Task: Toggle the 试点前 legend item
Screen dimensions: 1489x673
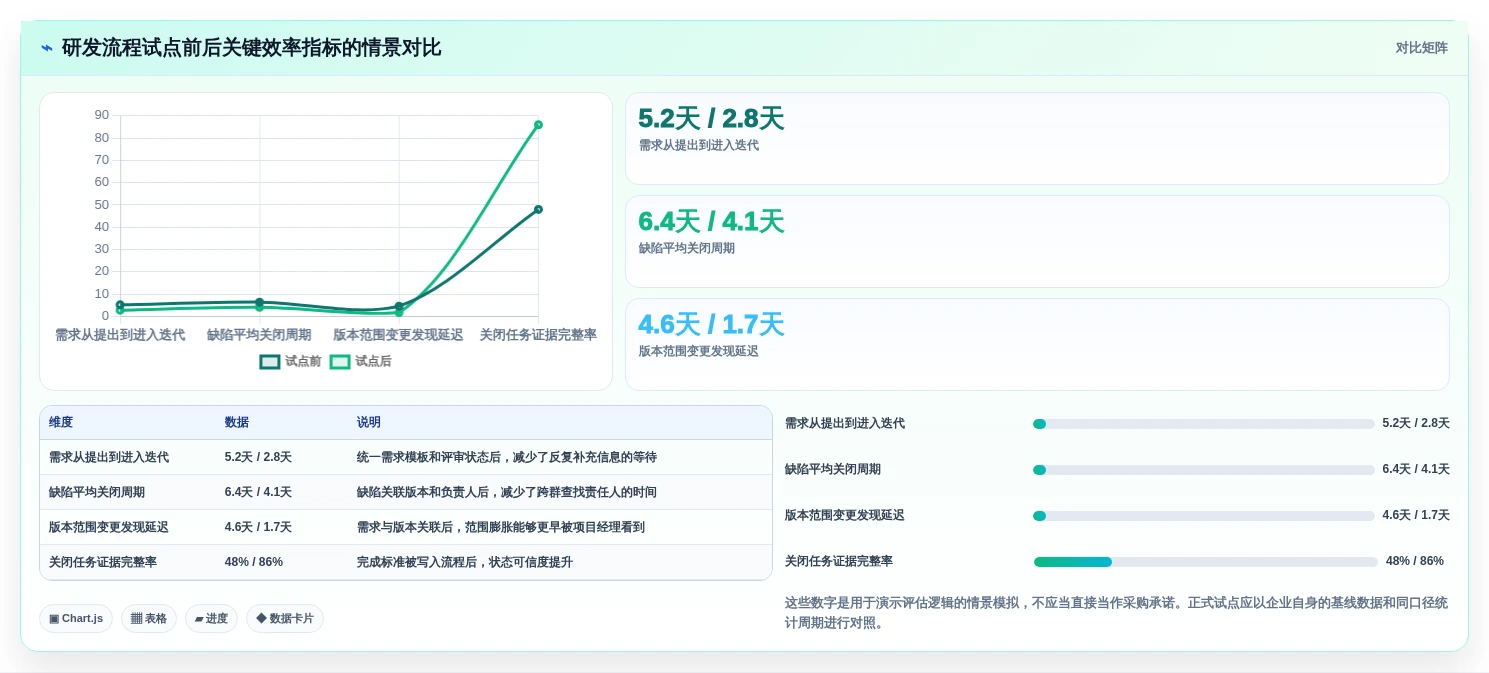Action: pos(290,362)
